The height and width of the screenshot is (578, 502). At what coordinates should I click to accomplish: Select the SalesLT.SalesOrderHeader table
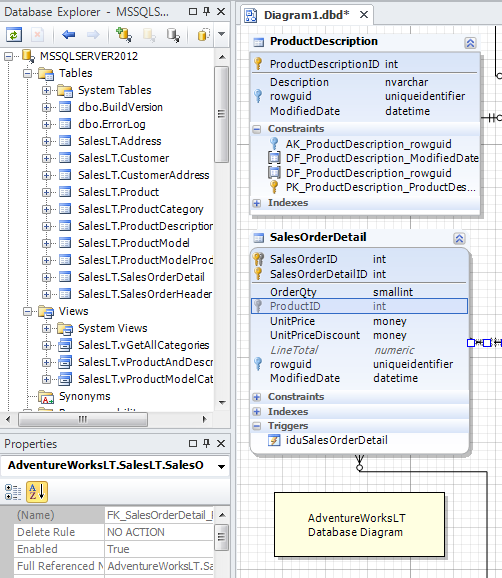pos(145,294)
